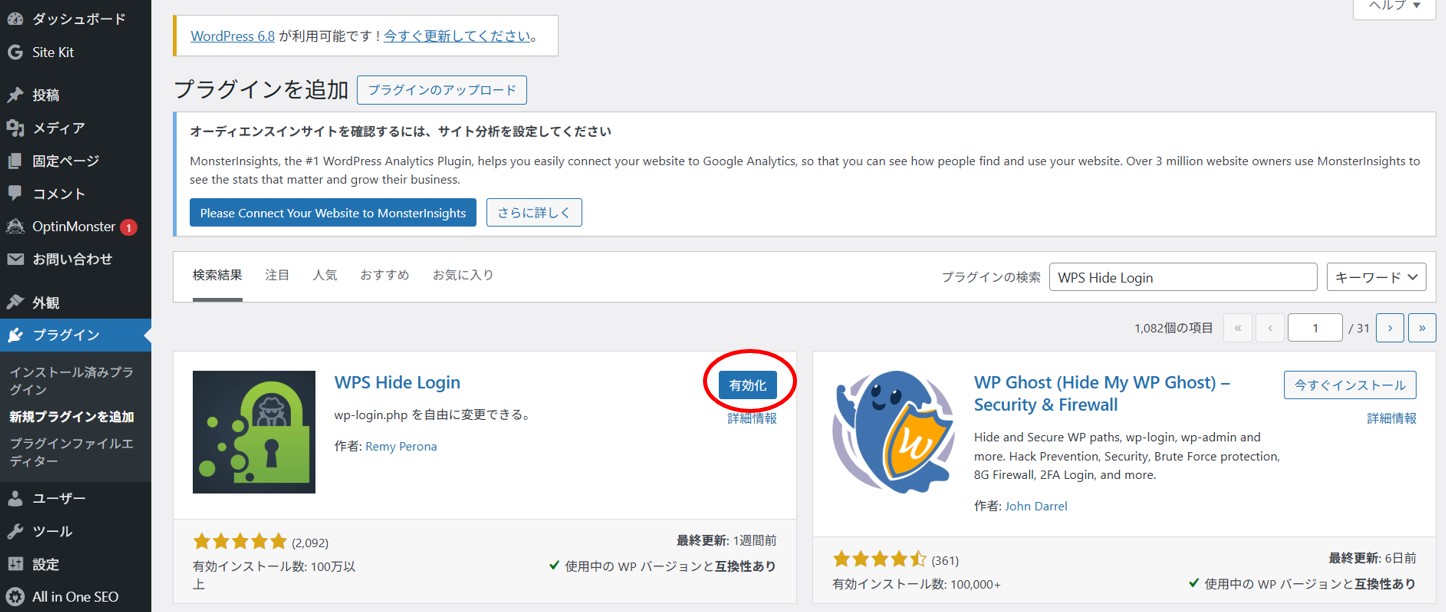Open the キーワード search filter dropdown

point(1376,276)
